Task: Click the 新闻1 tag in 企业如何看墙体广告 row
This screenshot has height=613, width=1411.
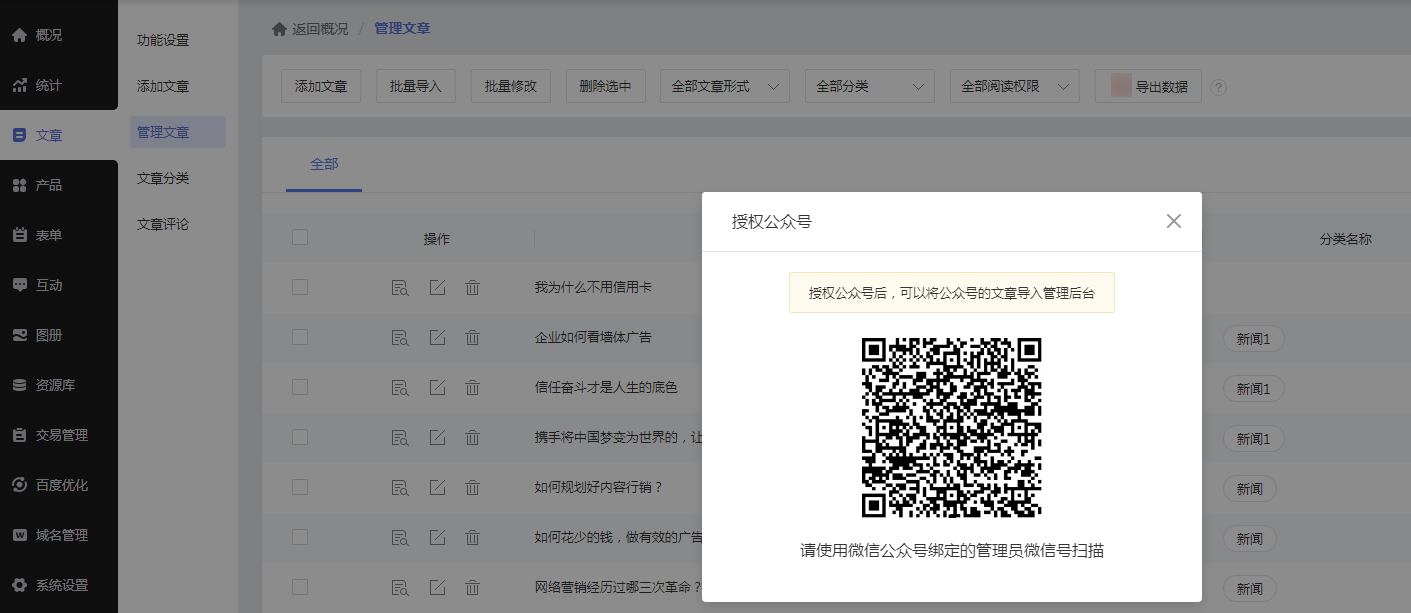Action: click(1253, 339)
